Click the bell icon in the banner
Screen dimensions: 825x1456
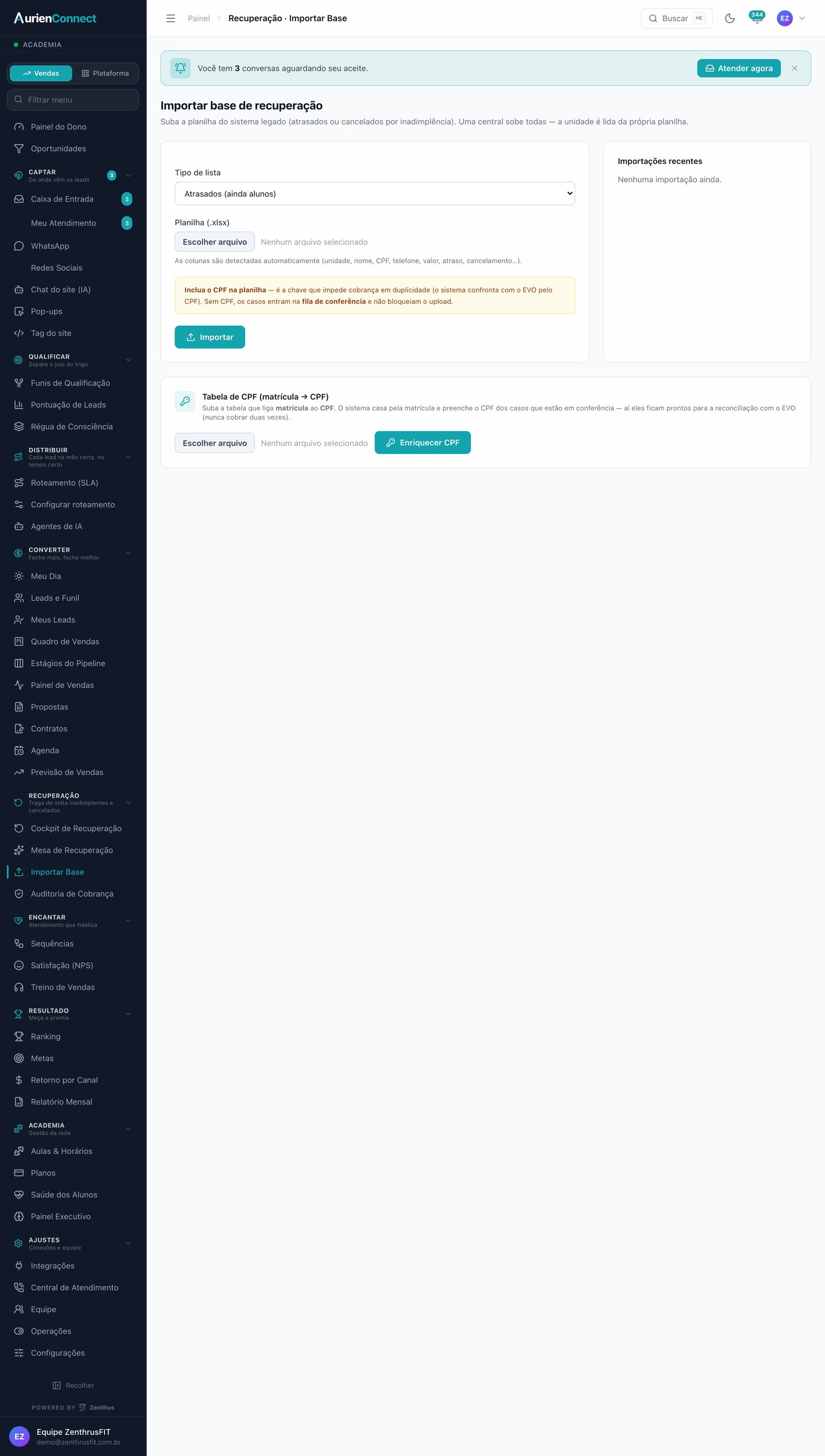tap(180, 68)
